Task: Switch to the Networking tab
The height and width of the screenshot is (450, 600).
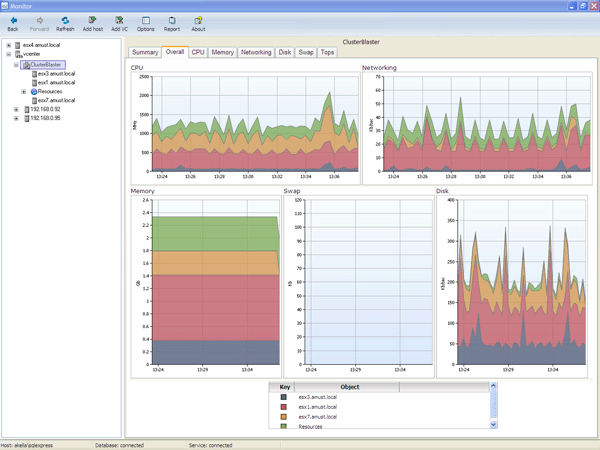Action: [x=256, y=52]
